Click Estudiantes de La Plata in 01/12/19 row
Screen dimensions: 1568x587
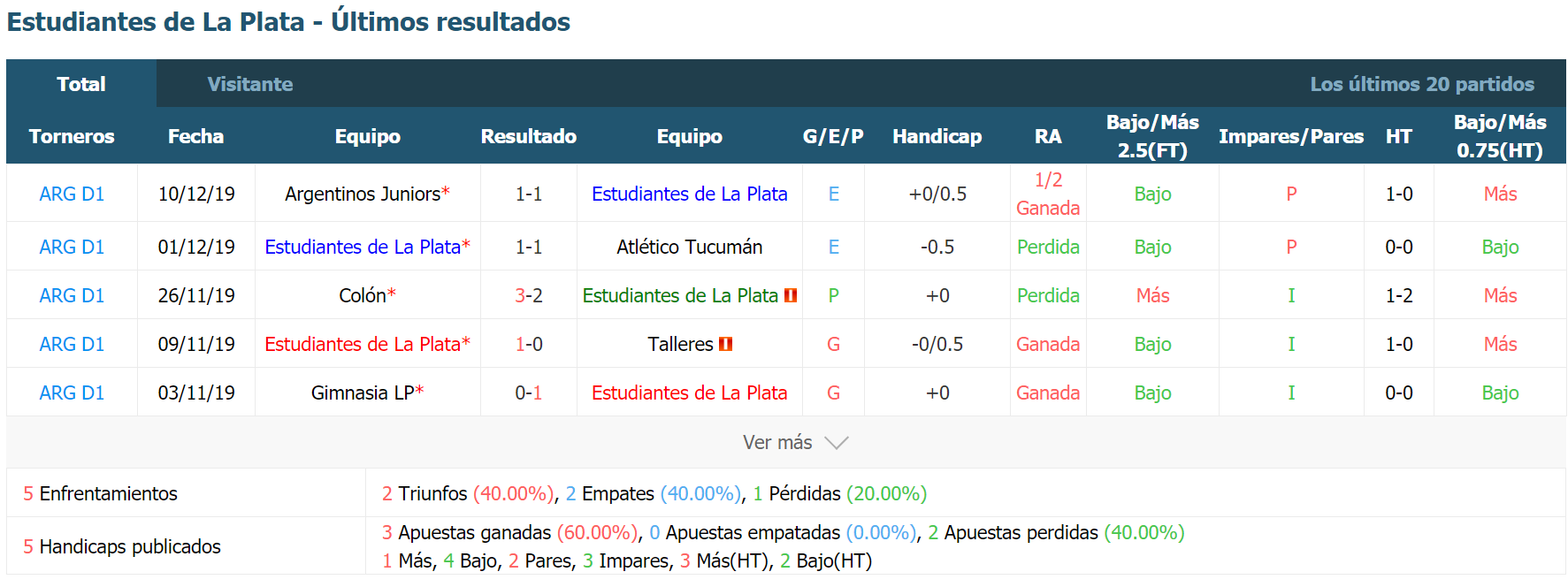tap(363, 247)
